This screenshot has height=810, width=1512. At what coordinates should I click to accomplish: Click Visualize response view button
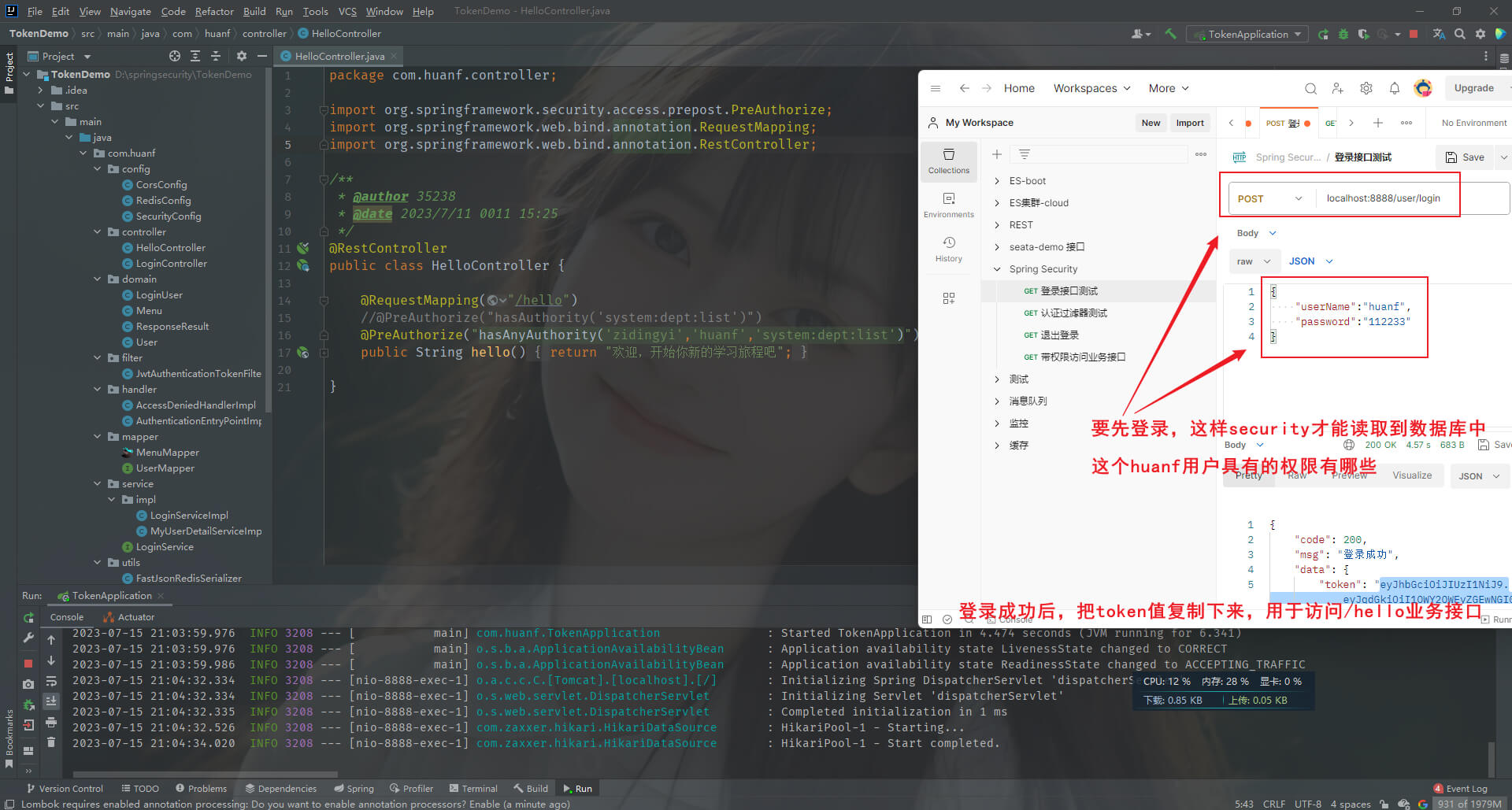[x=1412, y=475]
